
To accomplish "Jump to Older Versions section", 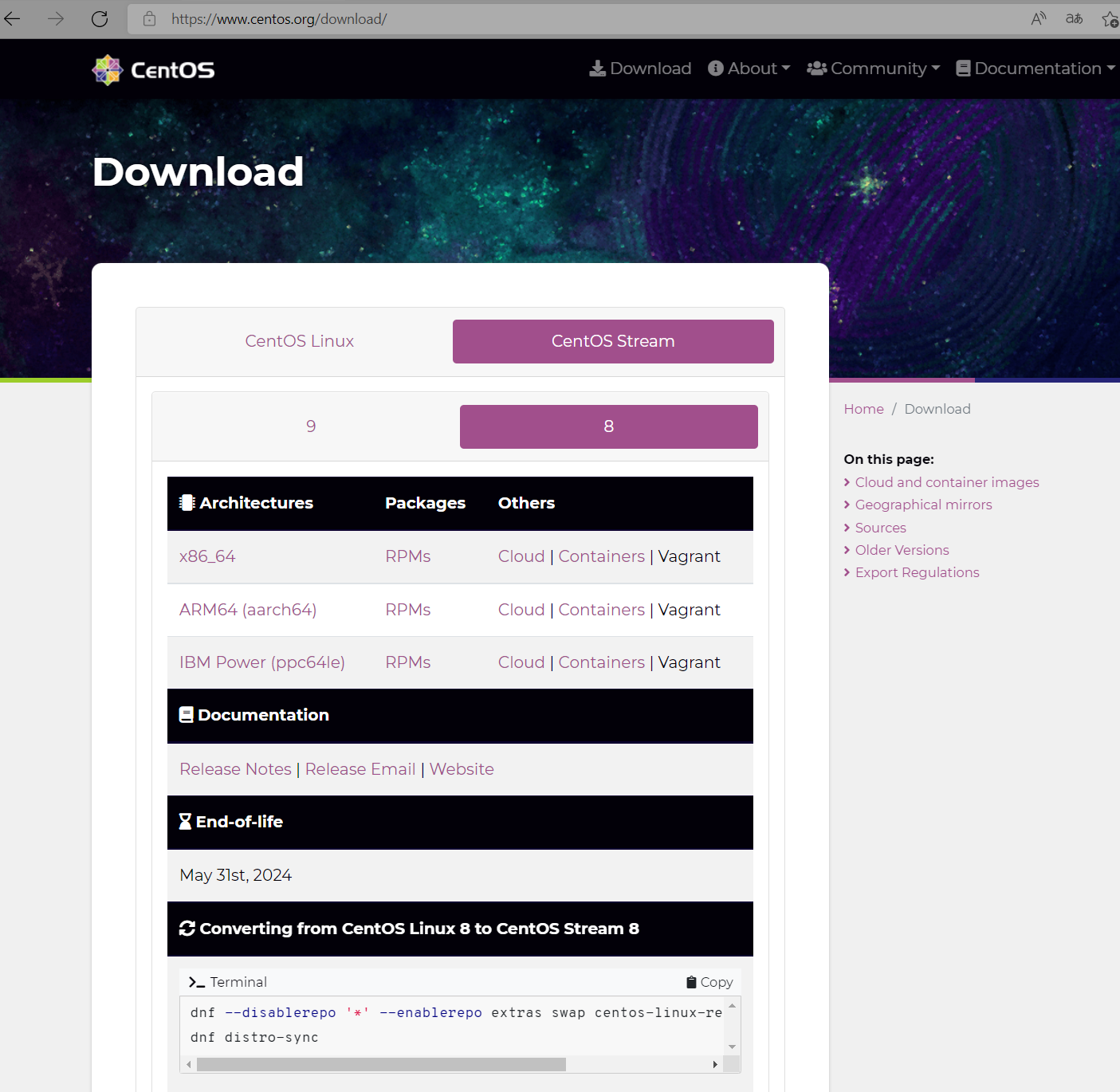I will [x=902, y=550].
